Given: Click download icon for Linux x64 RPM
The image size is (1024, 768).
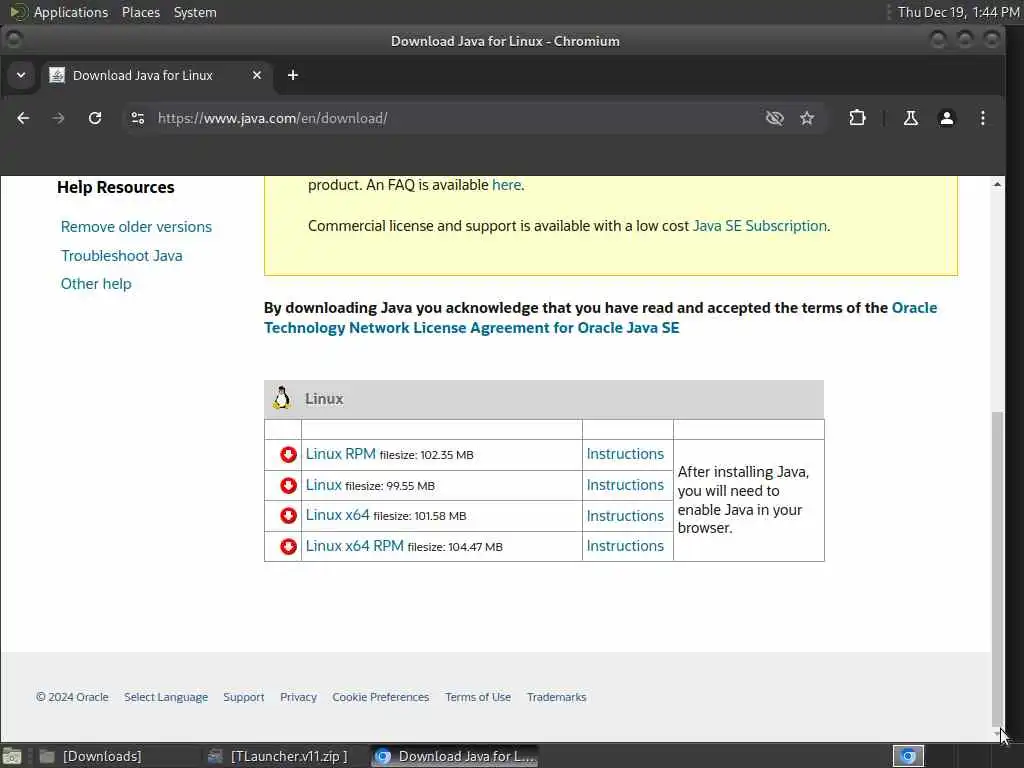Looking at the screenshot, I should coord(288,546).
